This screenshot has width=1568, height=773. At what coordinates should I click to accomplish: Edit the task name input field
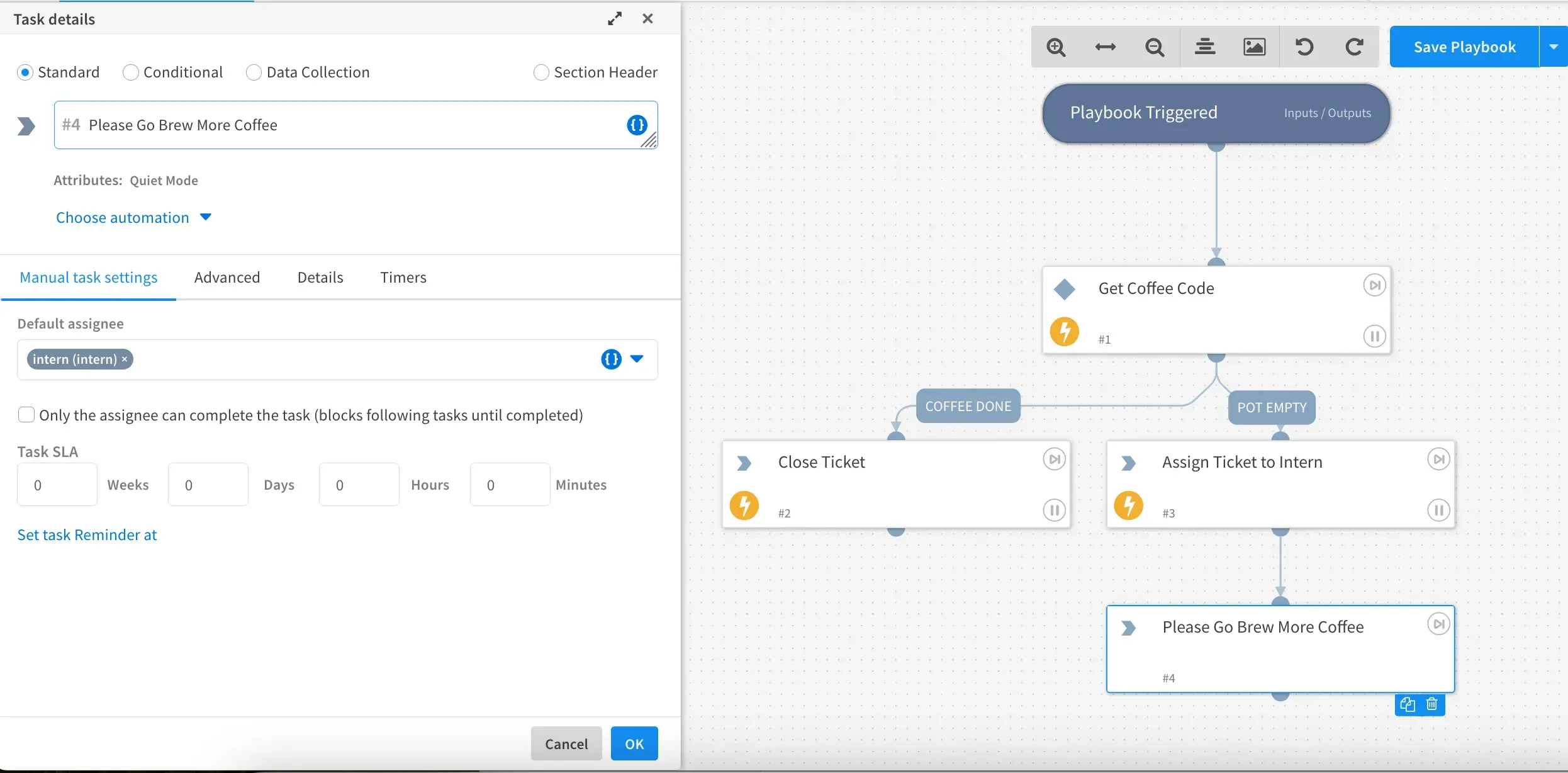354,124
